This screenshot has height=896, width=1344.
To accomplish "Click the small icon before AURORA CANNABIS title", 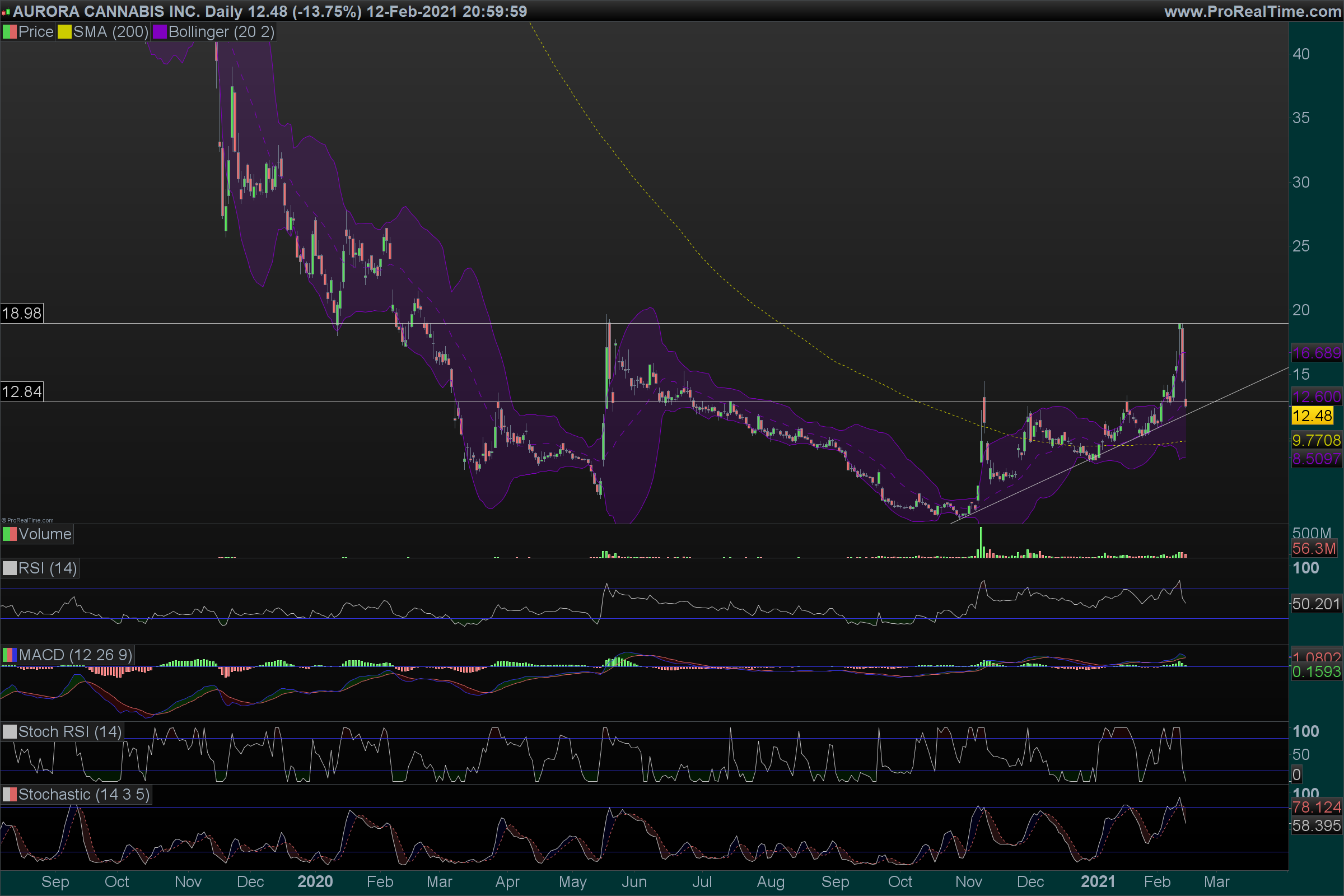I will pos(6,12).
